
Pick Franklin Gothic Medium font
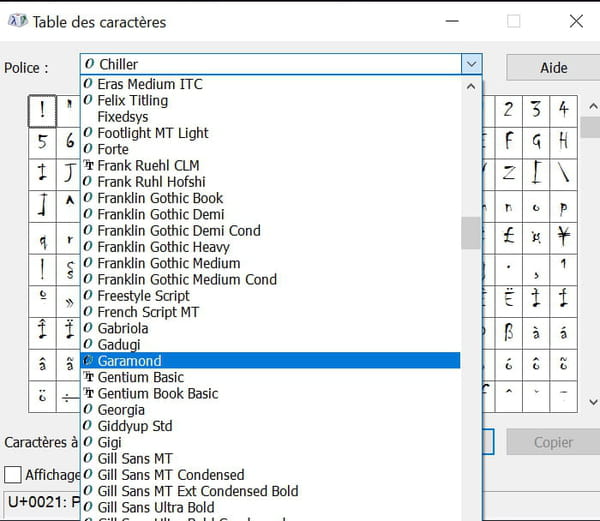click(x=270, y=263)
